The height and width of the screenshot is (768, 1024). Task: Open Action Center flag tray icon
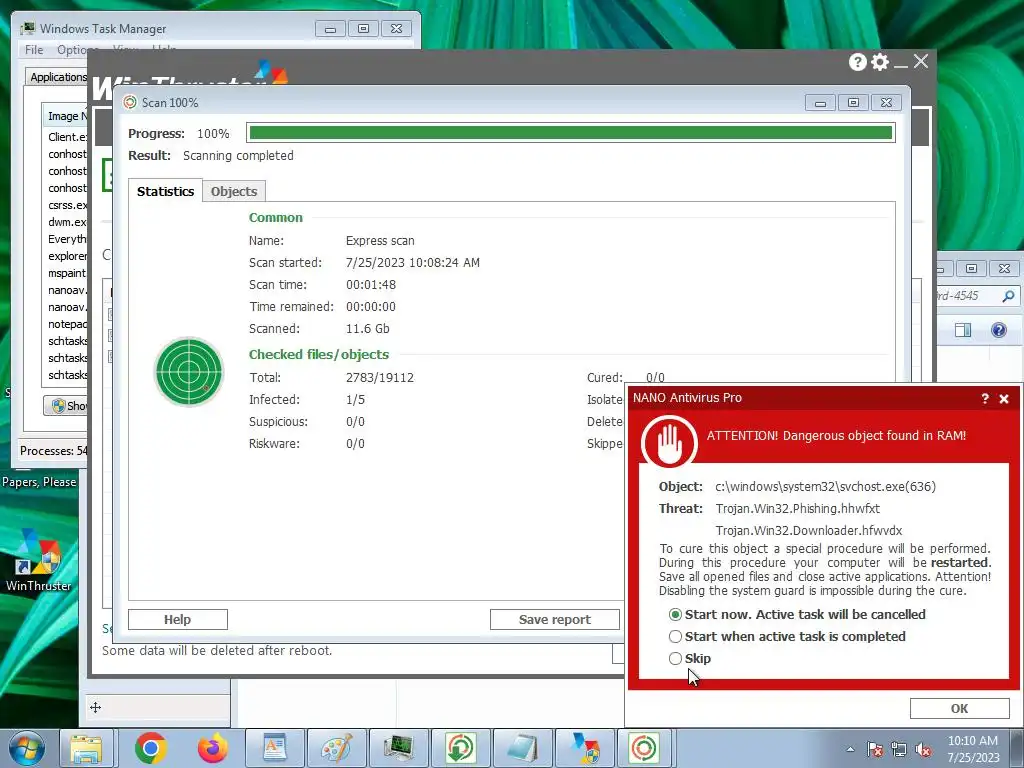pyautogui.click(x=875, y=750)
